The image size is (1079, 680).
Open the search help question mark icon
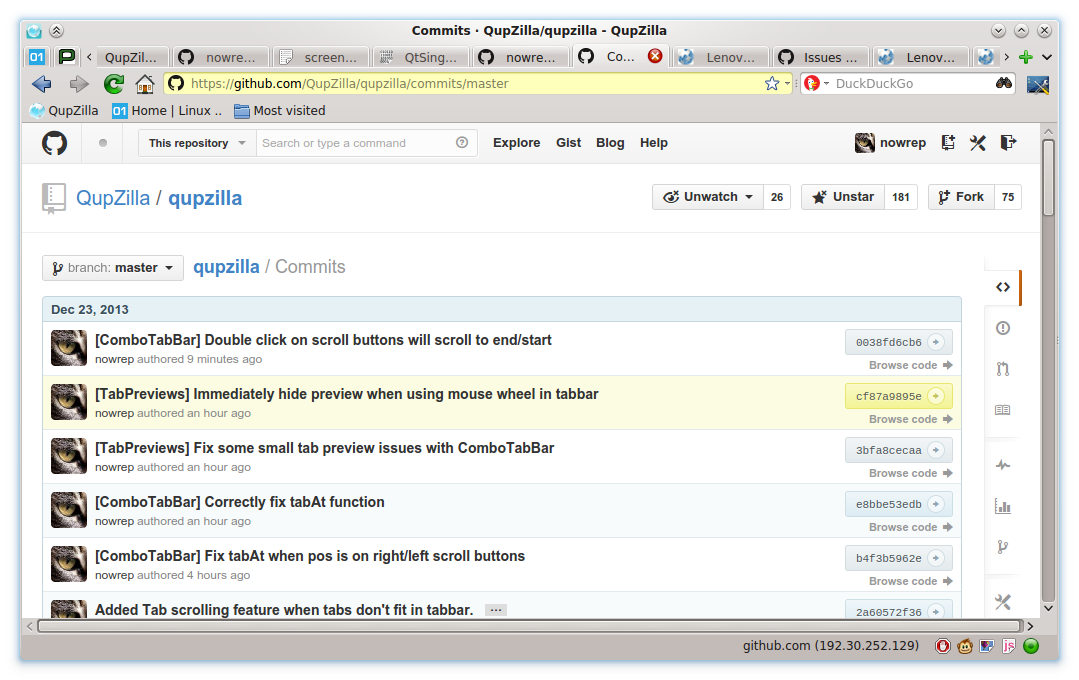pyautogui.click(x=462, y=142)
